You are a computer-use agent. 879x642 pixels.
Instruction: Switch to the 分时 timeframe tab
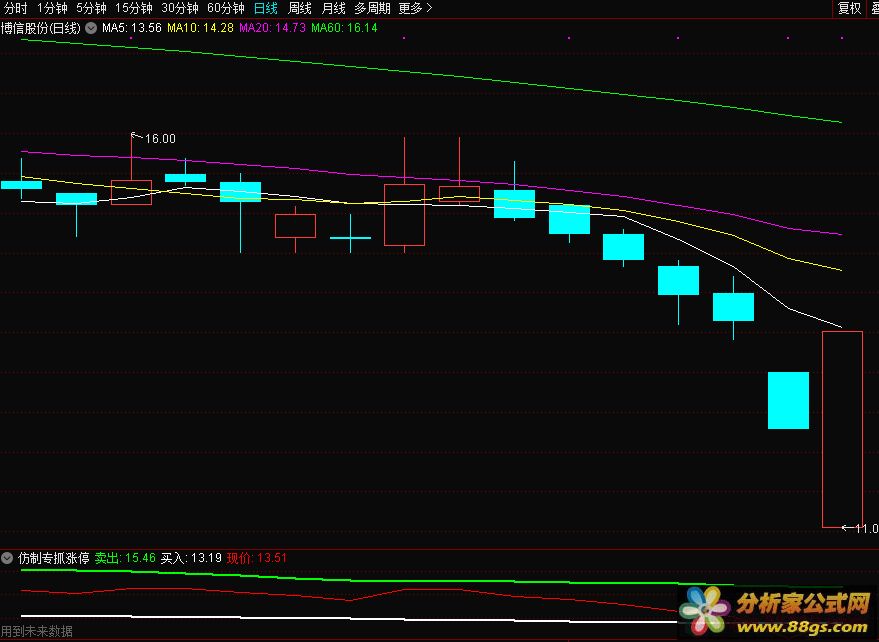point(15,8)
